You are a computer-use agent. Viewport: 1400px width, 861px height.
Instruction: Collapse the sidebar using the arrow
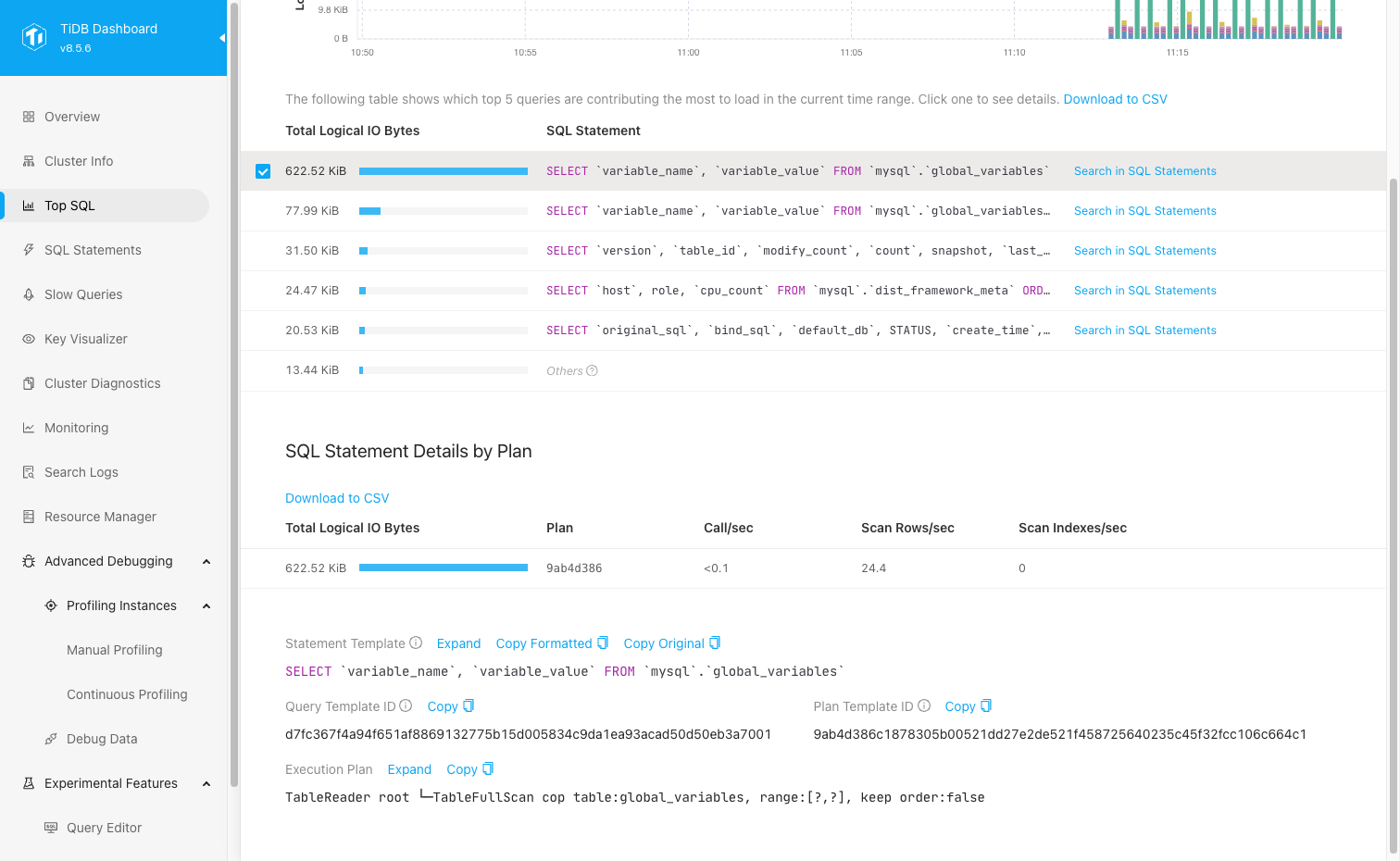pyautogui.click(x=221, y=38)
